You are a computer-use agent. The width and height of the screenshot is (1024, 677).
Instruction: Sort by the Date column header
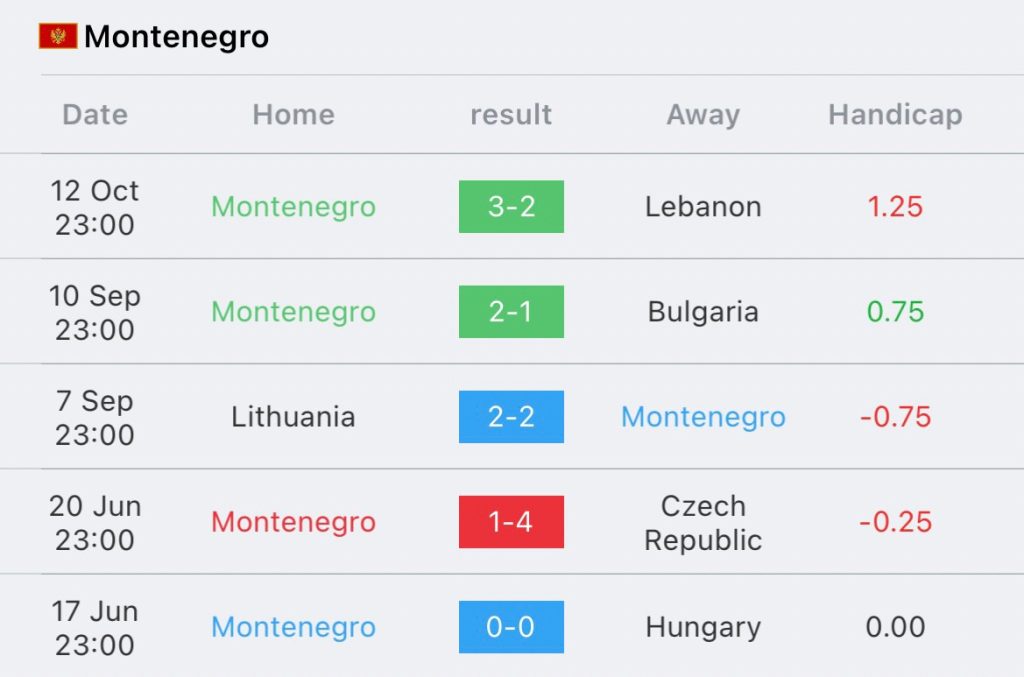(x=95, y=114)
